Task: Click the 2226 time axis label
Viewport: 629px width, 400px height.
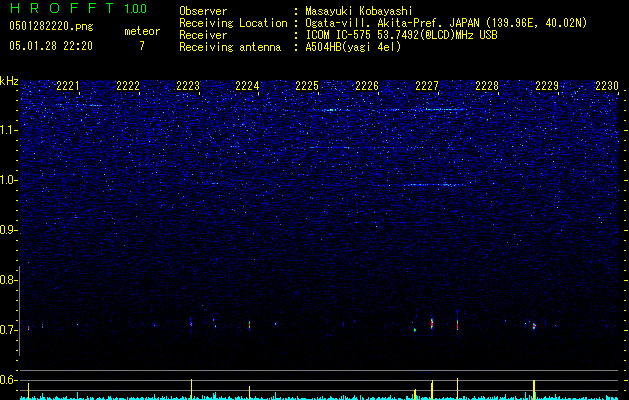Action: 367,86
